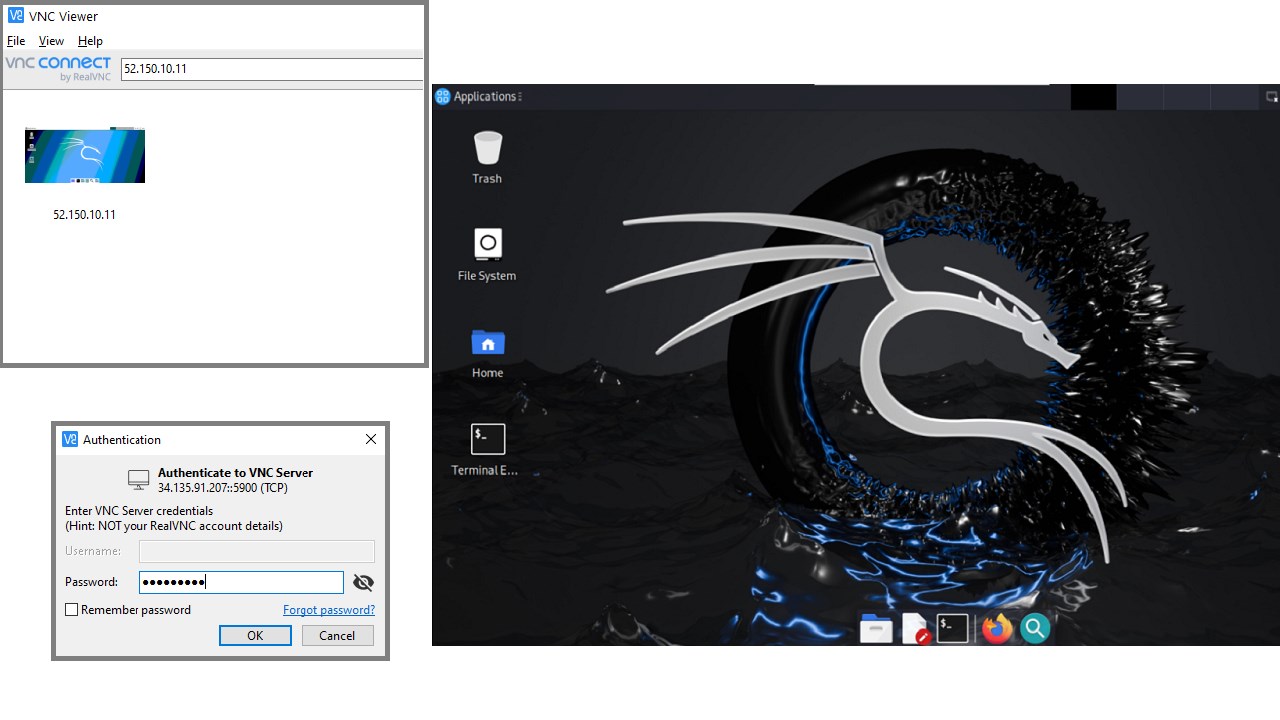Open the File menu in VNC Viewer
Viewport: 1280px width, 720px height.
(x=16, y=41)
